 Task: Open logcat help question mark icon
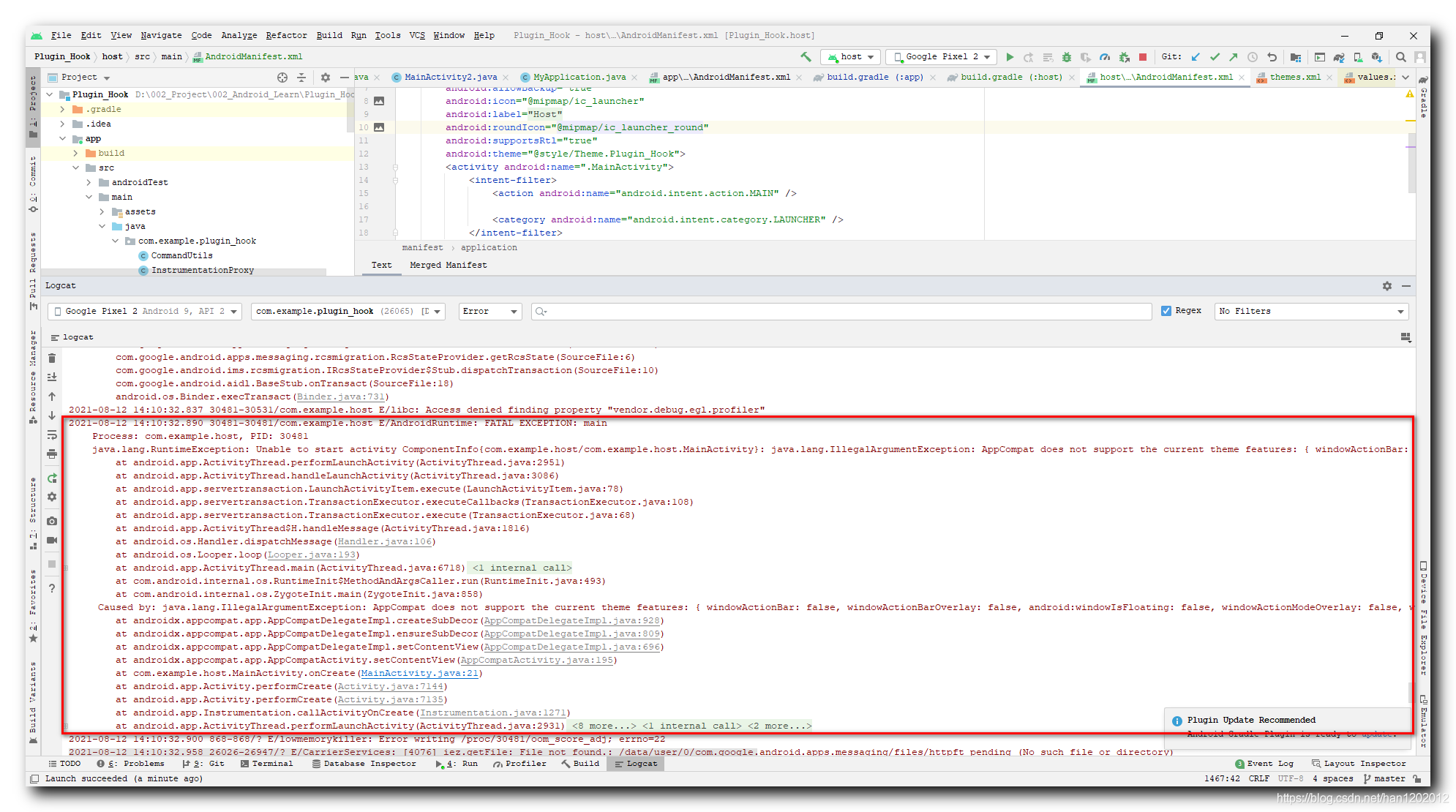52,588
